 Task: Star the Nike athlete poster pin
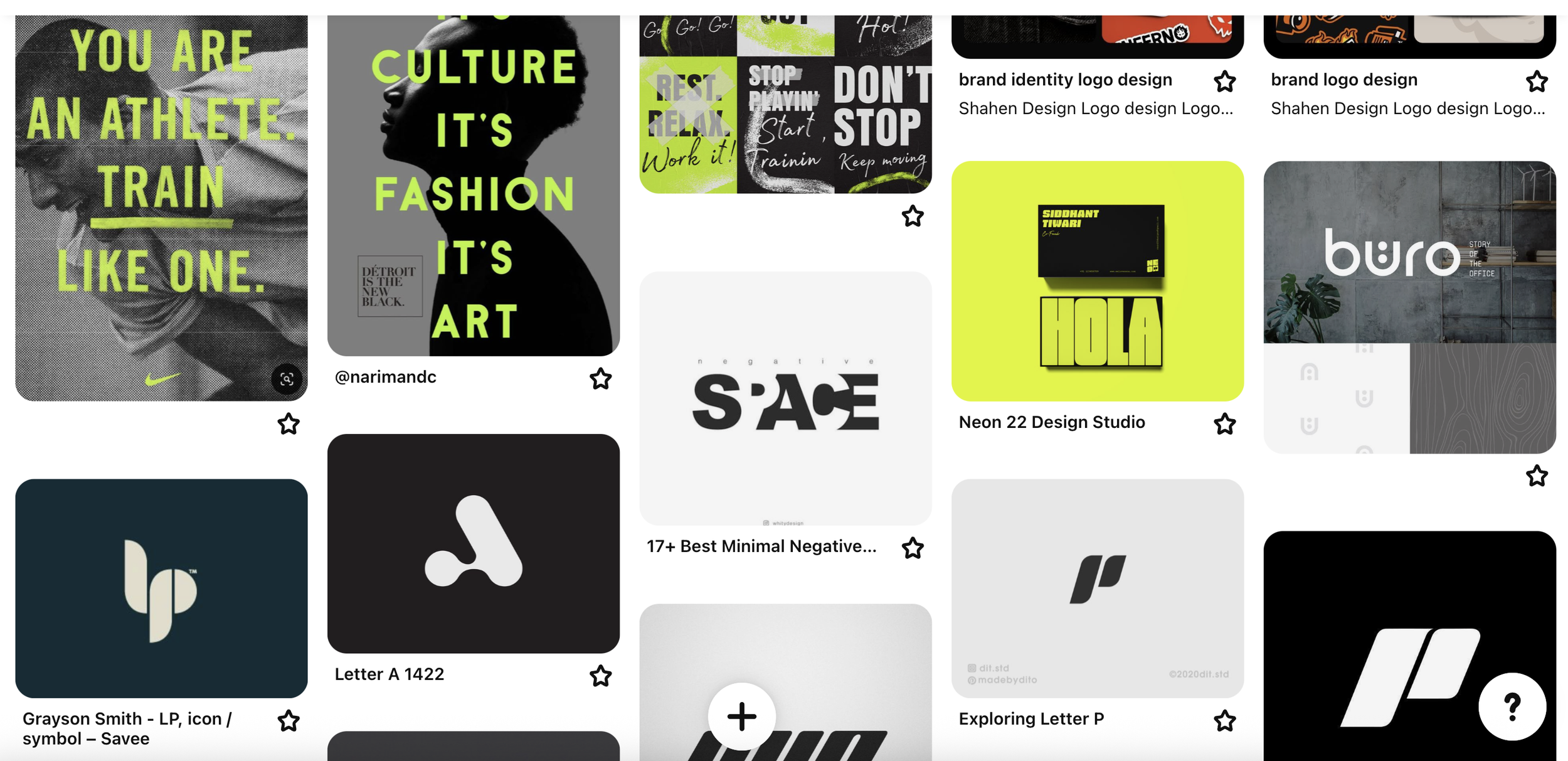[x=289, y=424]
